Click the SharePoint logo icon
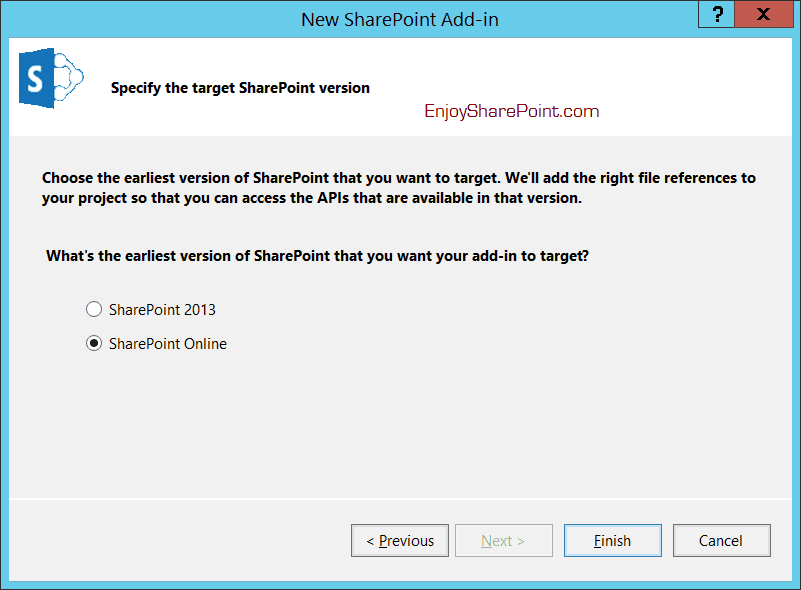The width and height of the screenshot is (801, 590). (x=51, y=78)
